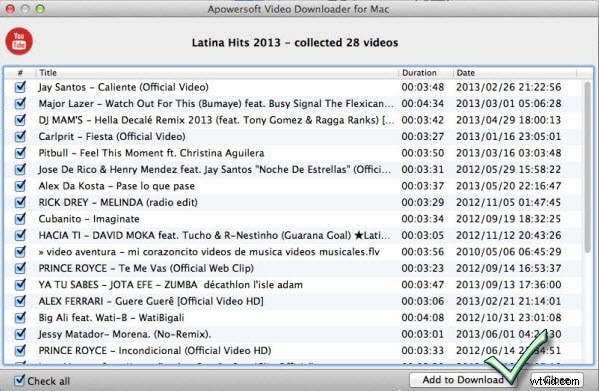The height and width of the screenshot is (391, 599).
Task: Click the # column header
Action: point(20,73)
